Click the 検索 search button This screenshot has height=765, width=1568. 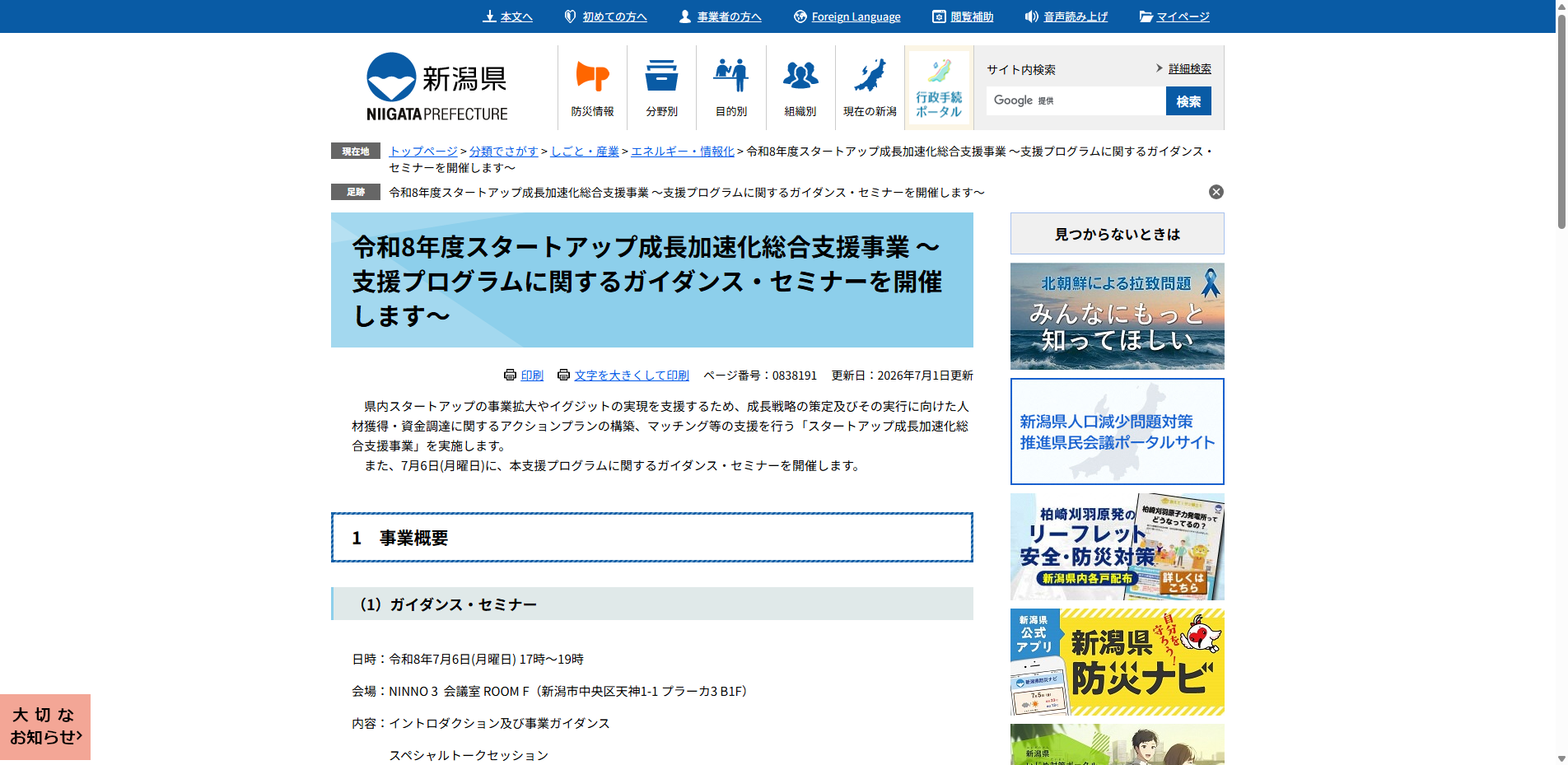point(1188,101)
